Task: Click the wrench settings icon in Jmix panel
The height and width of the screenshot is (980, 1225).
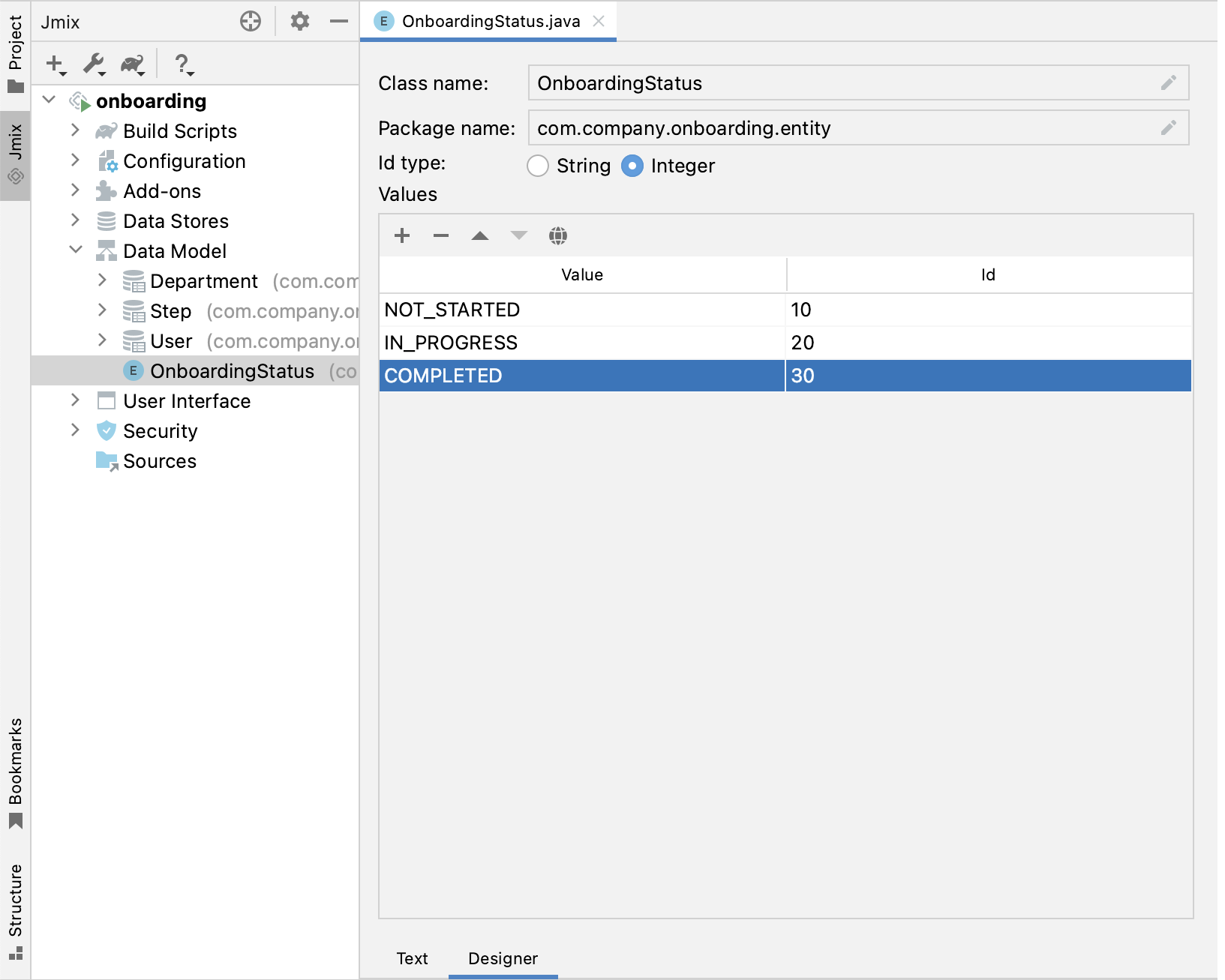Action: 92,64
